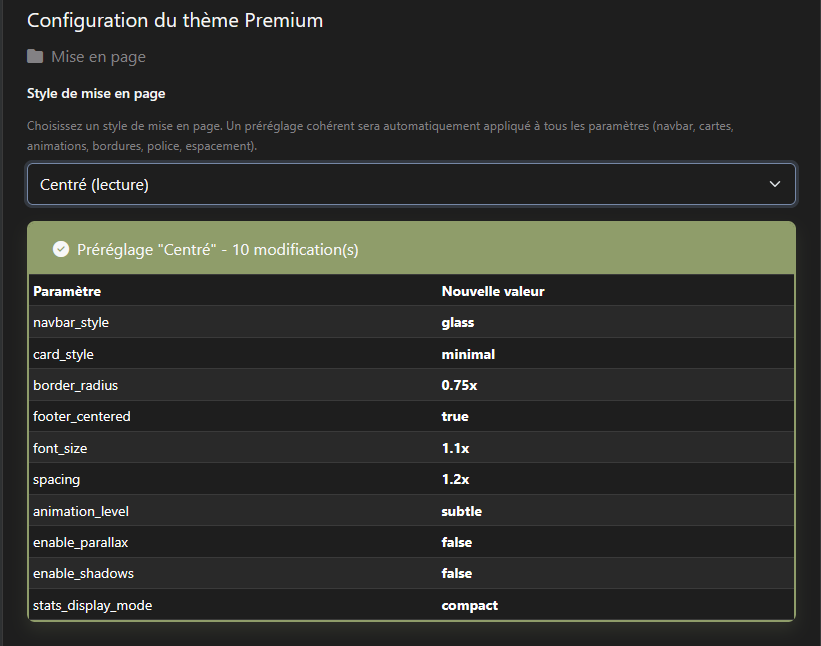Click the "compact" stats_display_mode value
Viewport: 821px width, 646px height.
point(470,605)
